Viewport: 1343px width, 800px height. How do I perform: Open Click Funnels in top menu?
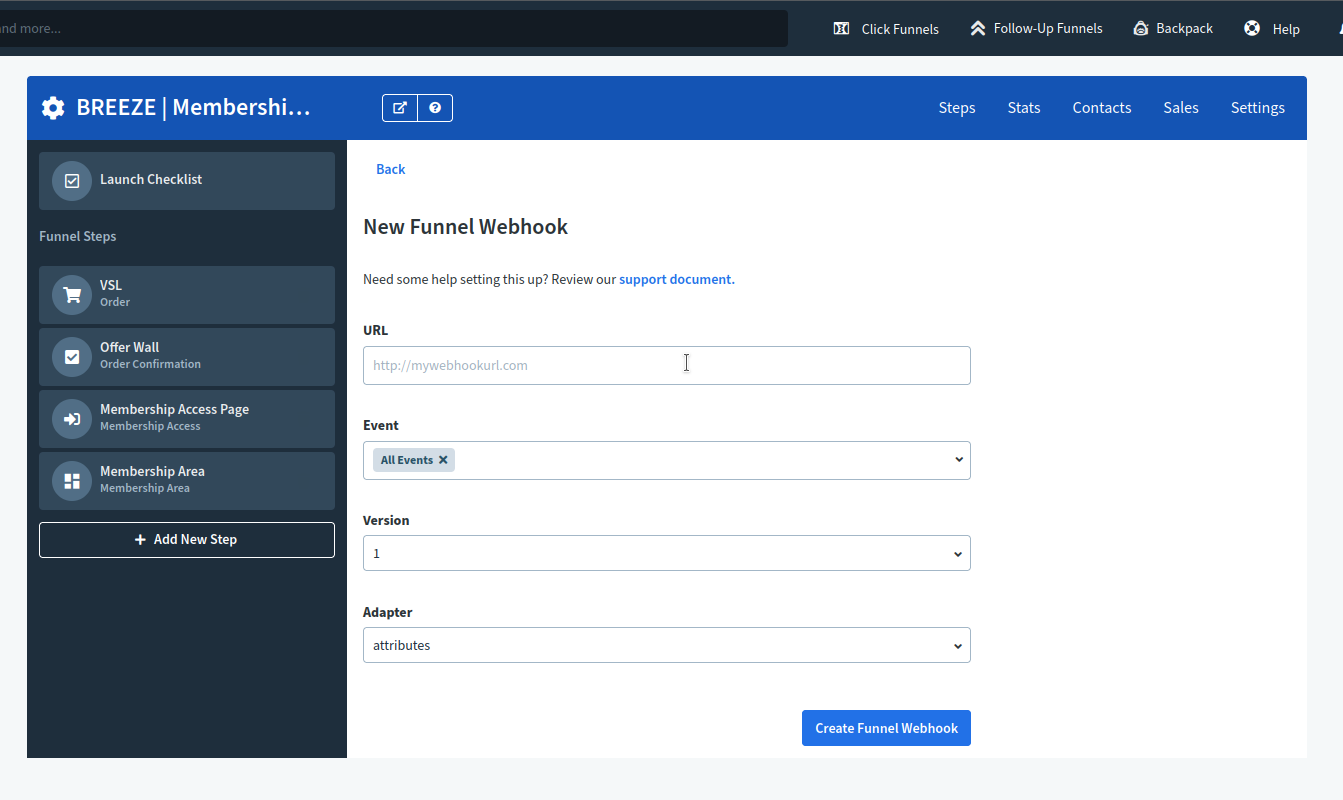886,29
